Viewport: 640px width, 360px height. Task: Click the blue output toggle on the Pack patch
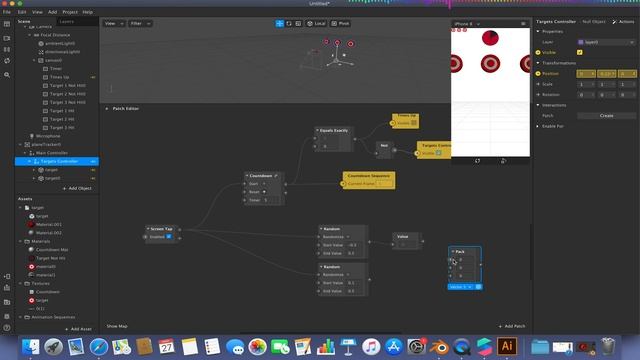click(478, 287)
